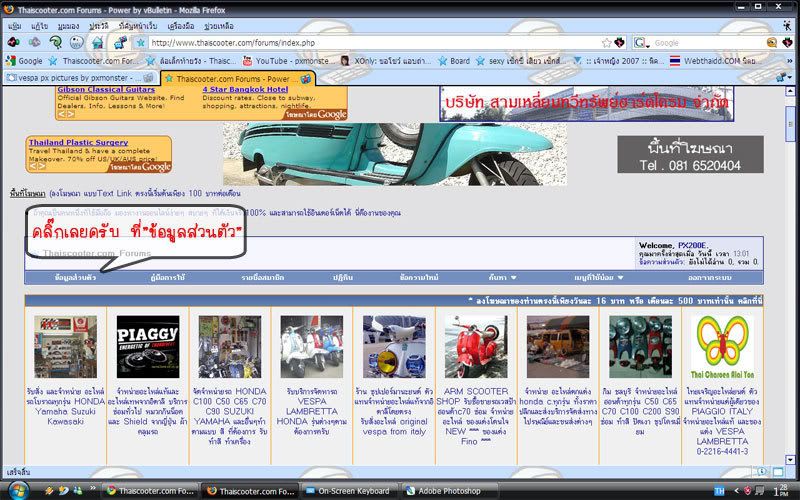This screenshot has width=800, height=500.
Task: Click the VESPA LAMBRETTA scooters thumbnail
Action: coord(312,346)
